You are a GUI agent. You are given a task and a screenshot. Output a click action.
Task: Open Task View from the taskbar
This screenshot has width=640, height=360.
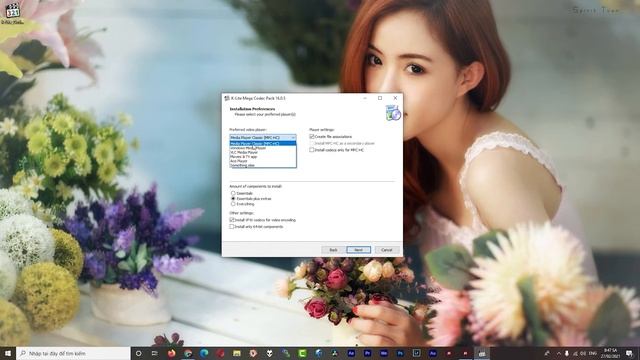155,353
